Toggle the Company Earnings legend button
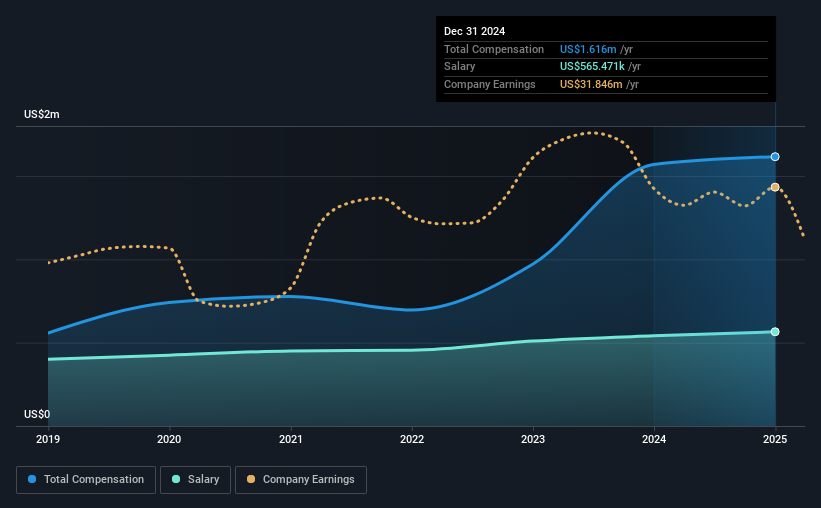This screenshot has width=821, height=508. (x=301, y=480)
